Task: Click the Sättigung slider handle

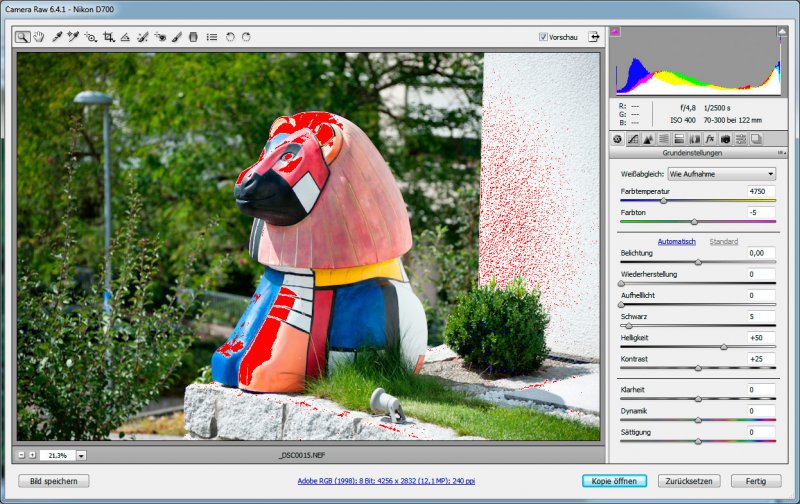Action: pos(698,441)
